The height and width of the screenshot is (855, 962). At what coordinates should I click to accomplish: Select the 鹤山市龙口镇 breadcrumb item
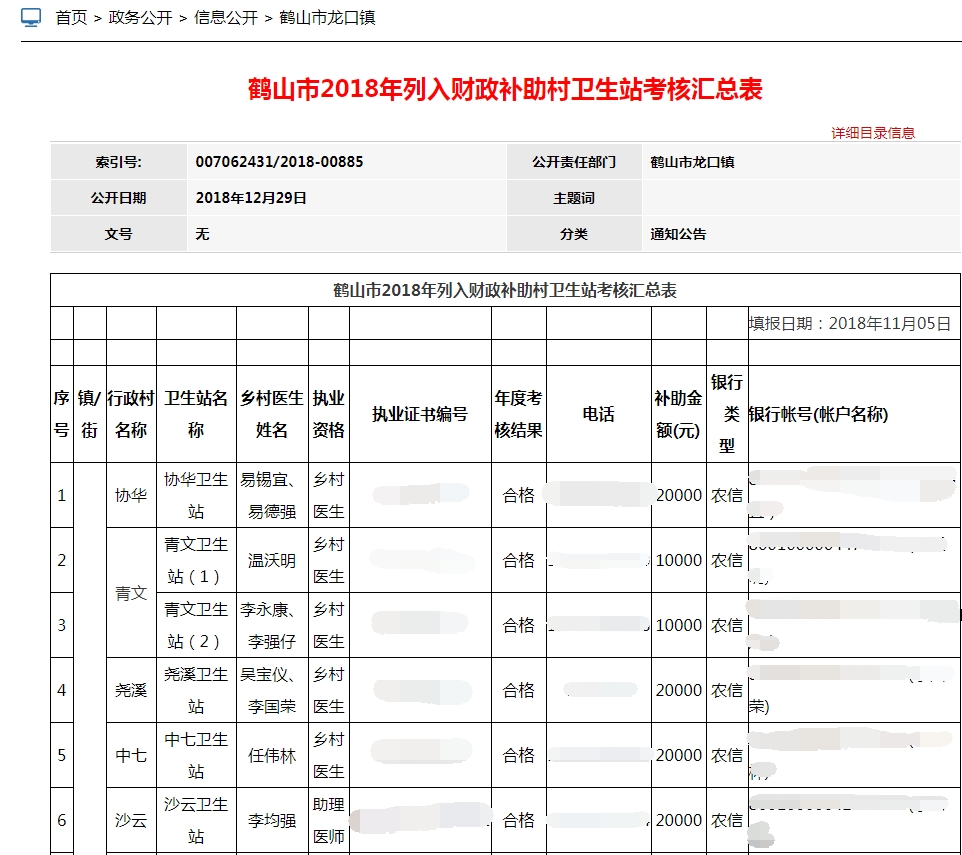click(327, 18)
